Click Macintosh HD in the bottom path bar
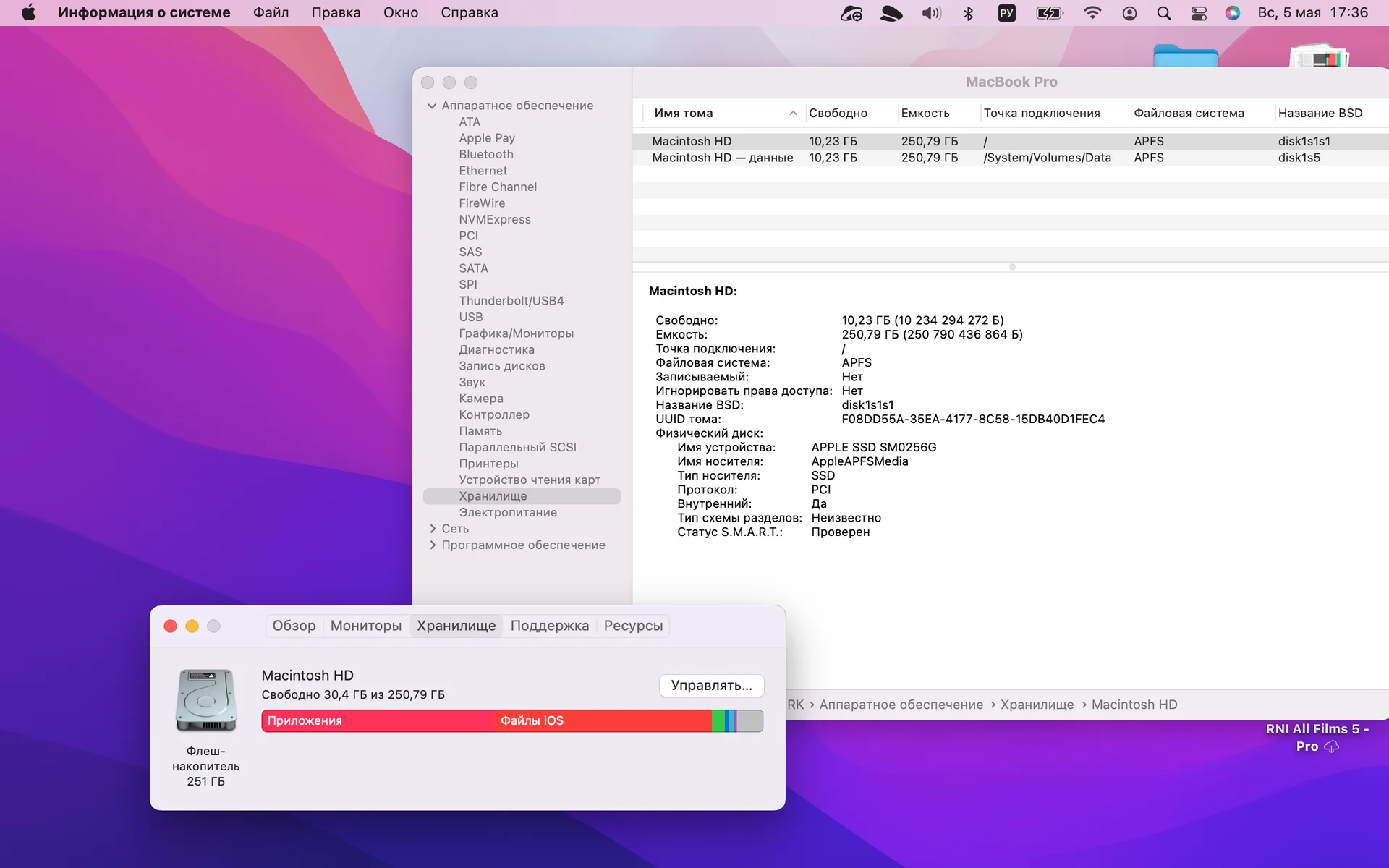This screenshot has width=1389, height=868. [1134, 705]
